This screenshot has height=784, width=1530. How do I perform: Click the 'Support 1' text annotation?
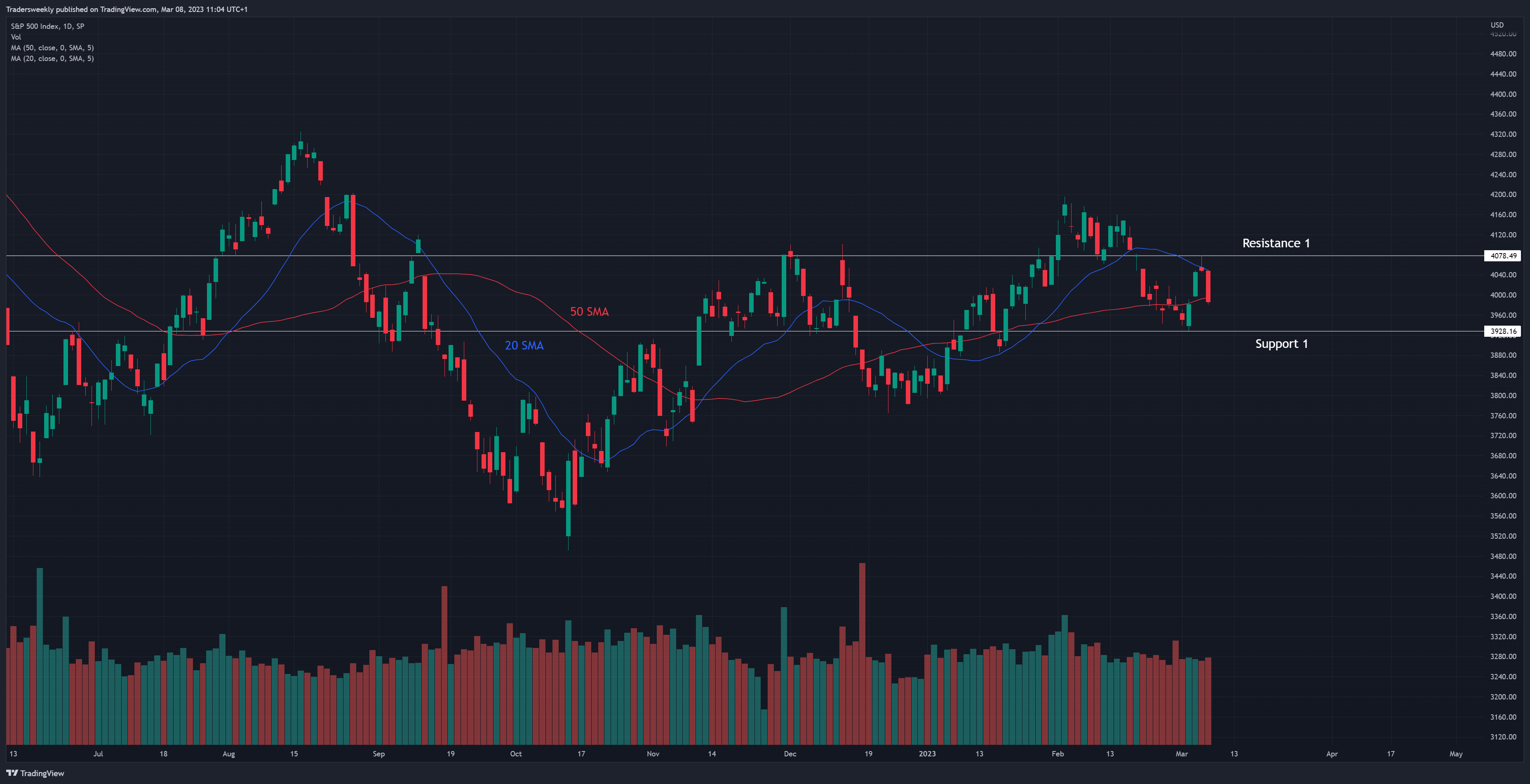[1281, 344]
